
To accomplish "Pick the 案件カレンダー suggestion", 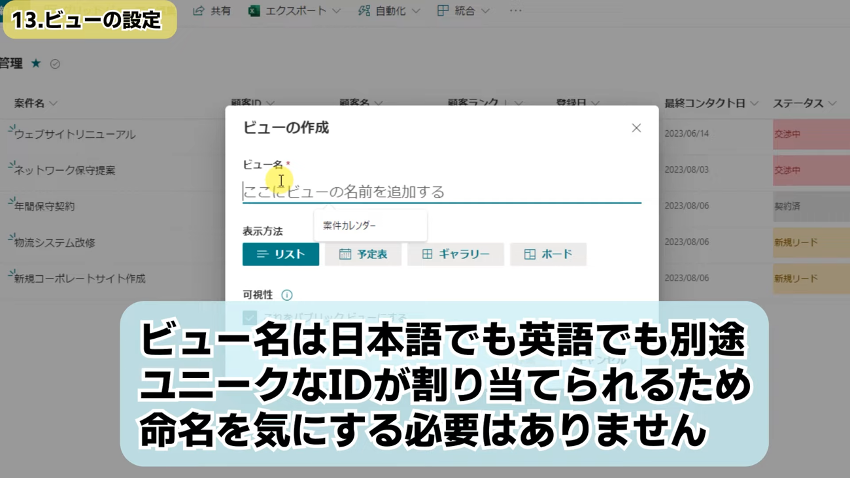I will point(350,226).
